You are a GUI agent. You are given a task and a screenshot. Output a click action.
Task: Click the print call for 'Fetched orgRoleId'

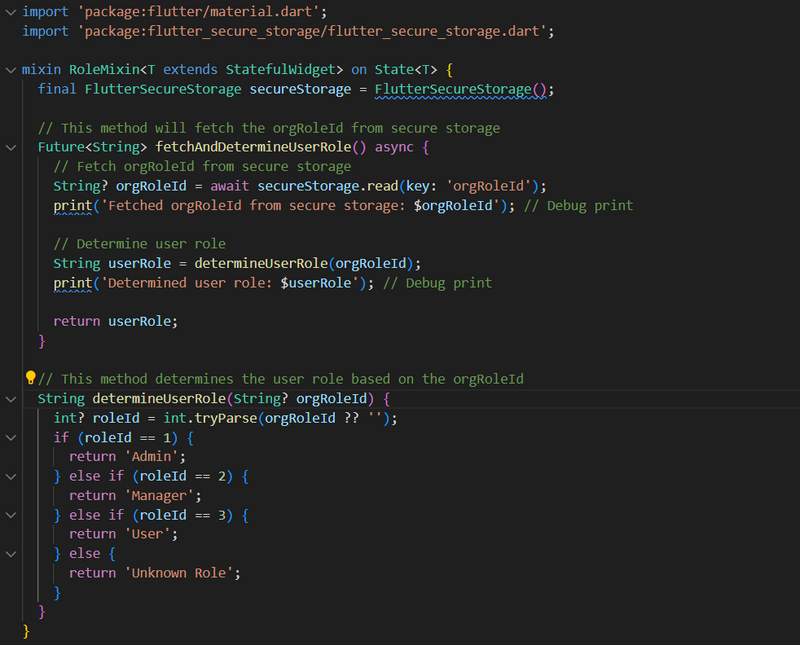coord(69,205)
